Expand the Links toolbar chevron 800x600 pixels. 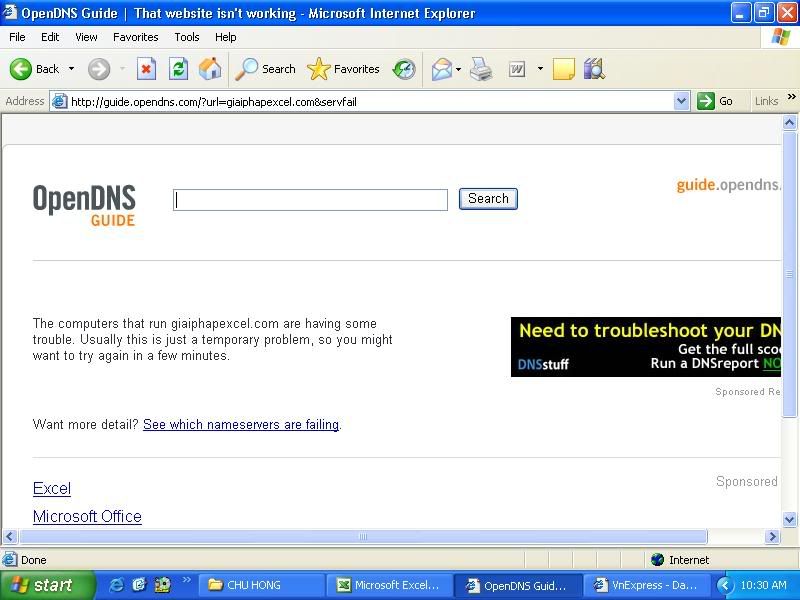pos(791,97)
